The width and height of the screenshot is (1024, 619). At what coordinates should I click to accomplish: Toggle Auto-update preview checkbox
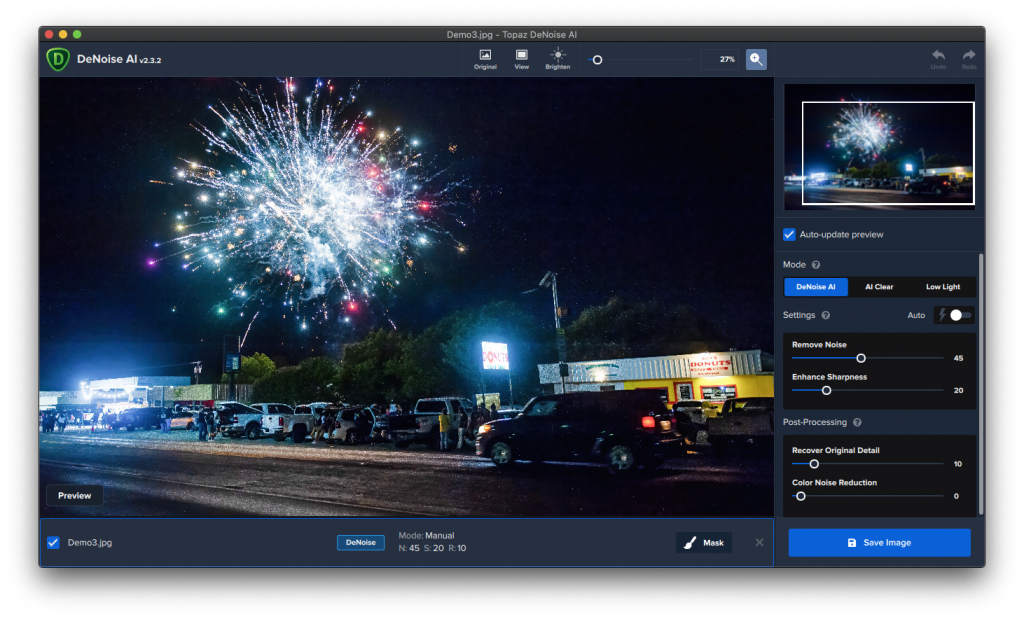[789, 234]
